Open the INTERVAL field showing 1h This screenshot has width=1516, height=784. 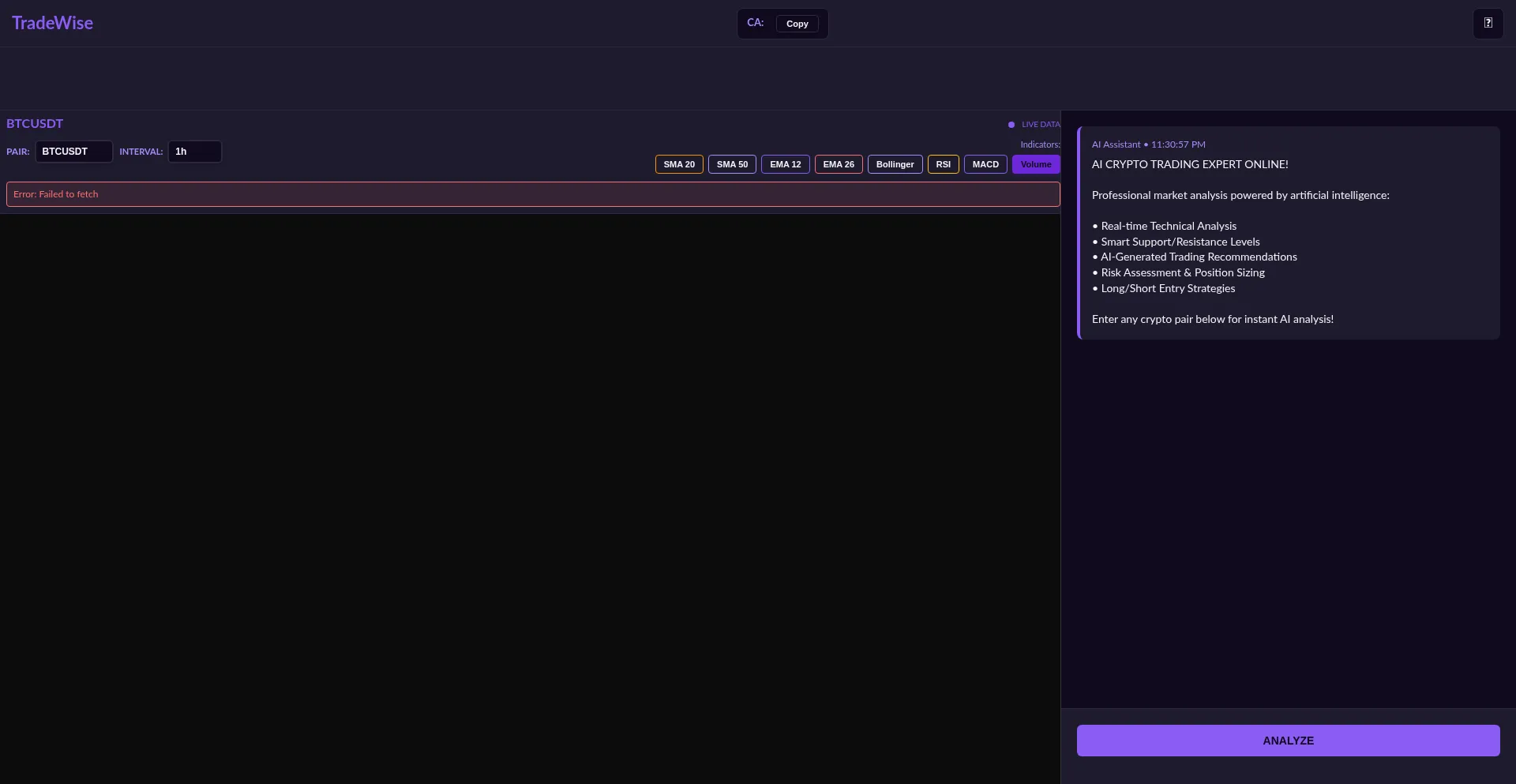(193, 152)
